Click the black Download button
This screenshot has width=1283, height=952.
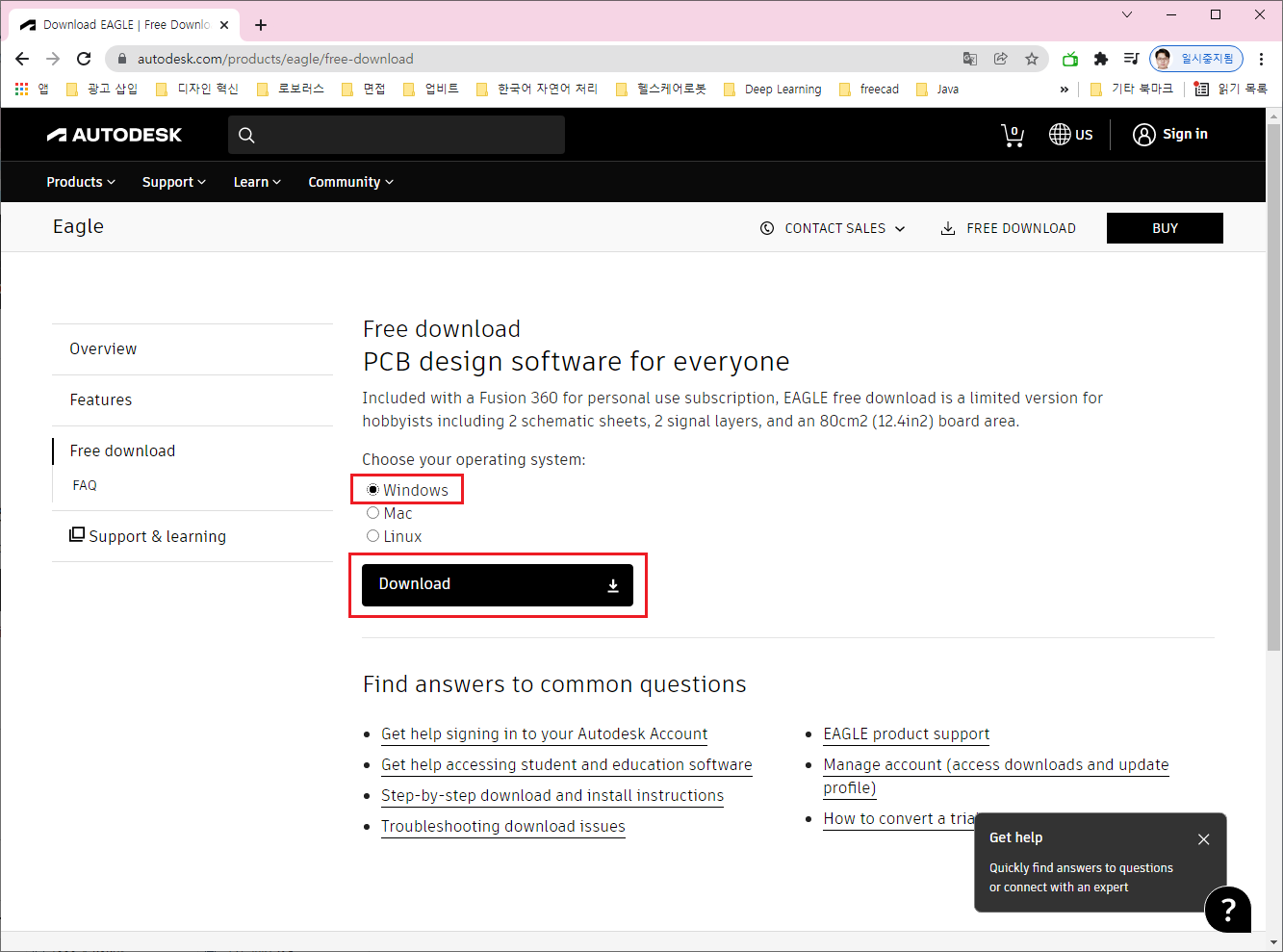(x=498, y=584)
